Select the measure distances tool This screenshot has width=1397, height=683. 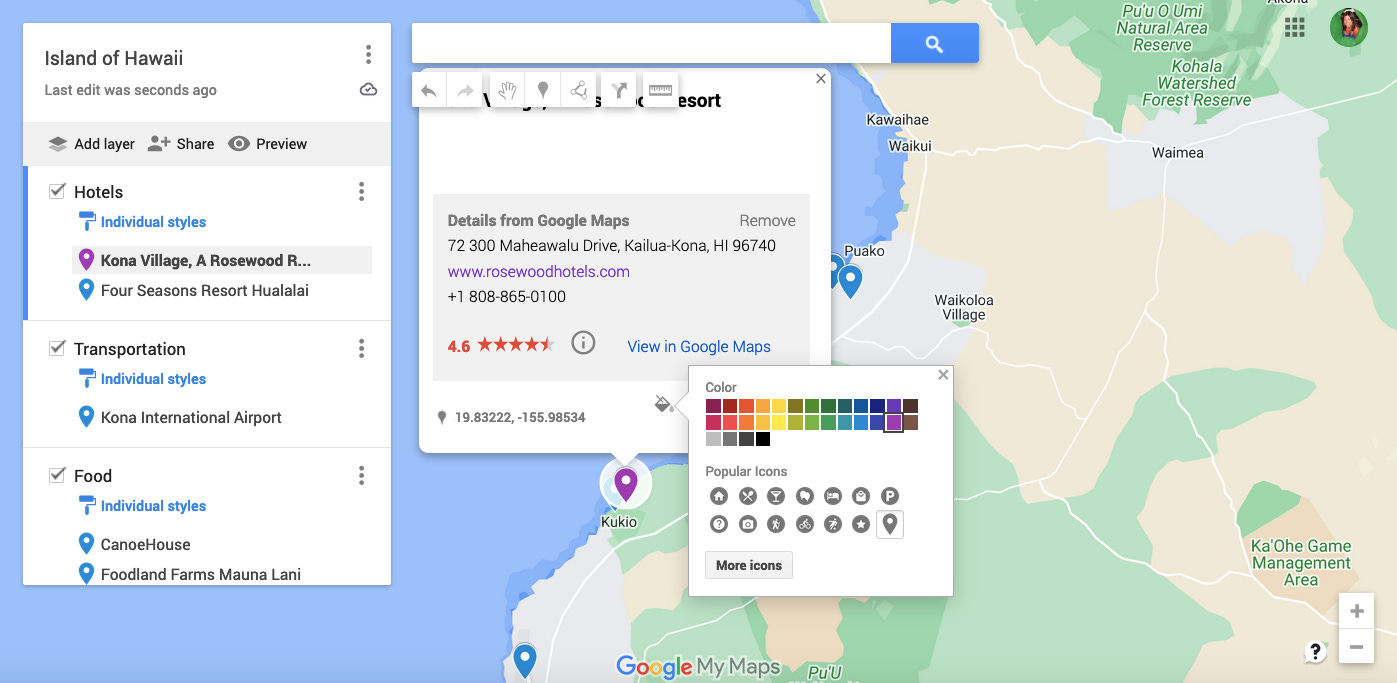[x=659, y=89]
